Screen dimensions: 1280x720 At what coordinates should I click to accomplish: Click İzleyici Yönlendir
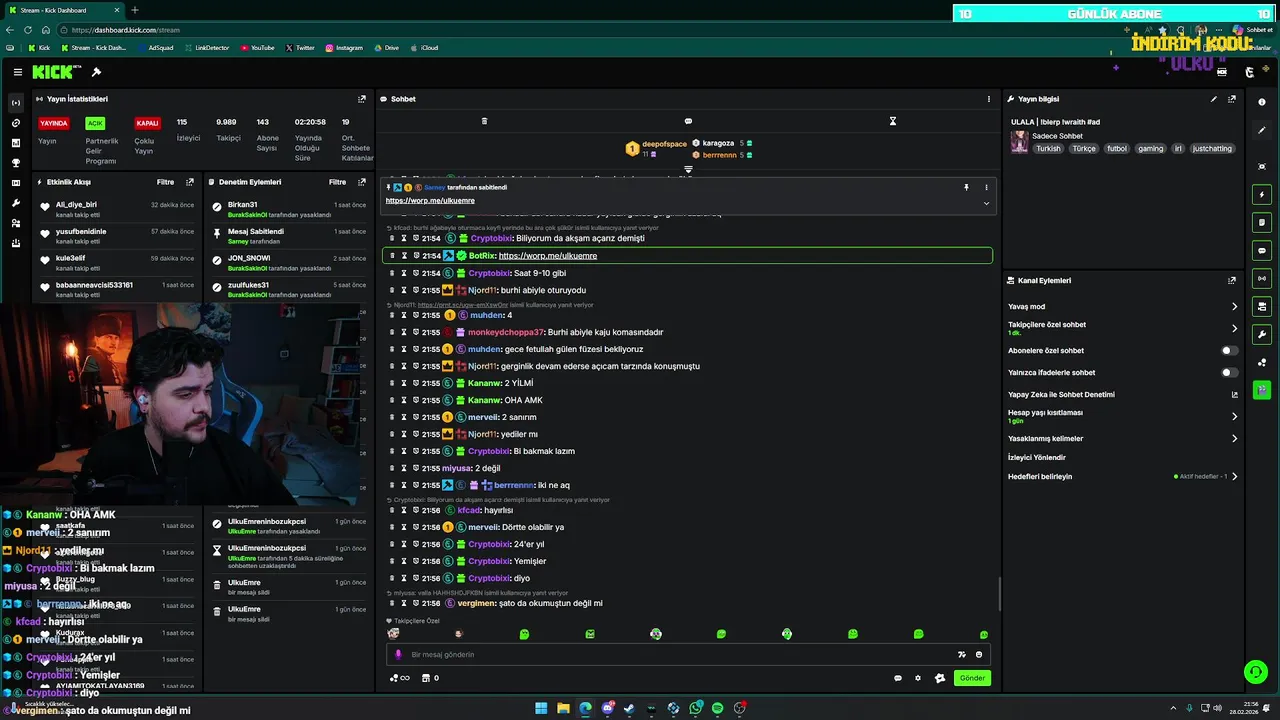click(x=1037, y=457)
